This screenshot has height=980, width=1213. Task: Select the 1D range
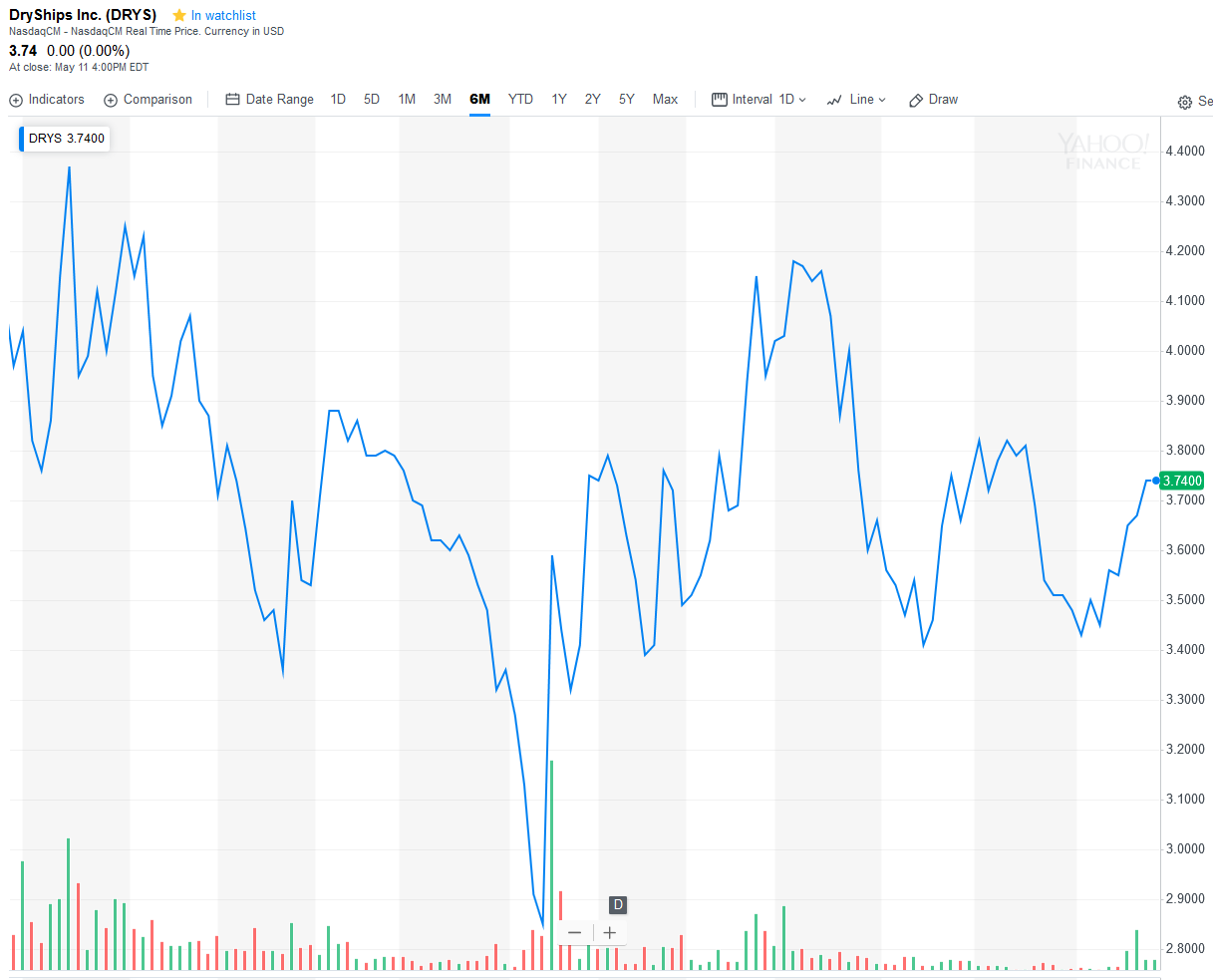click(338, 100)
